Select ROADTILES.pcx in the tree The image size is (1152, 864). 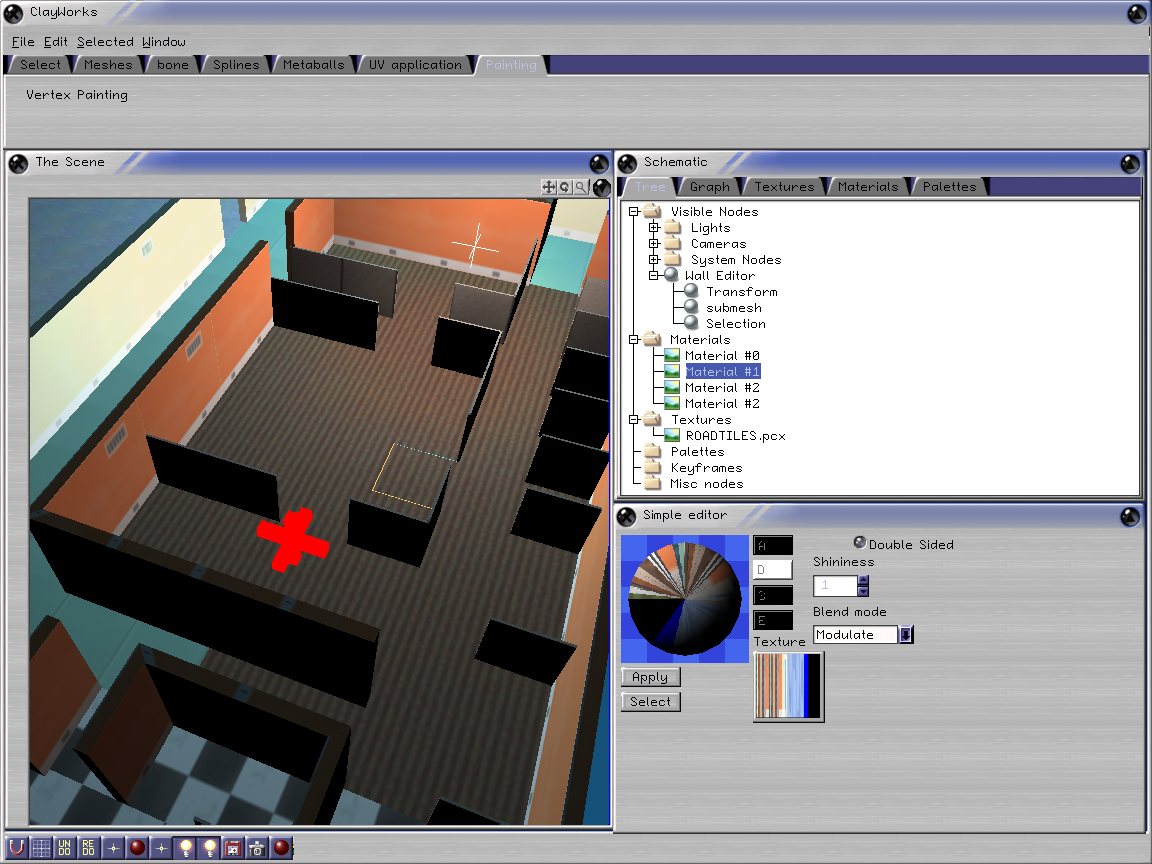pos(735,436)
